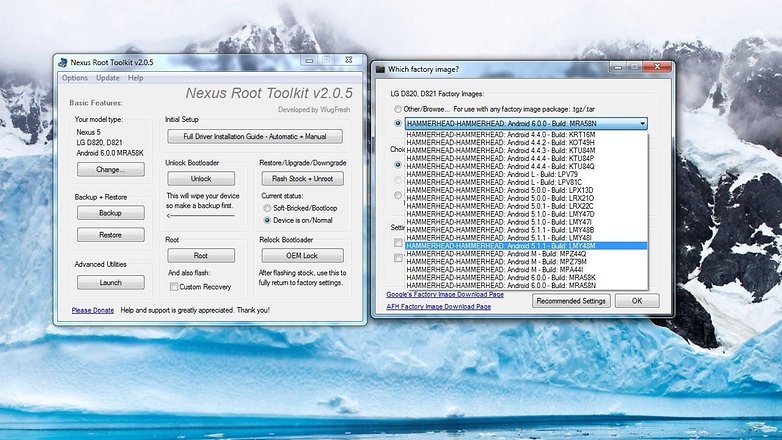The height and width of the screenshot is (440, 782).
Task: Click the Unlock bootloader button
Action: (x=201, y=179)
